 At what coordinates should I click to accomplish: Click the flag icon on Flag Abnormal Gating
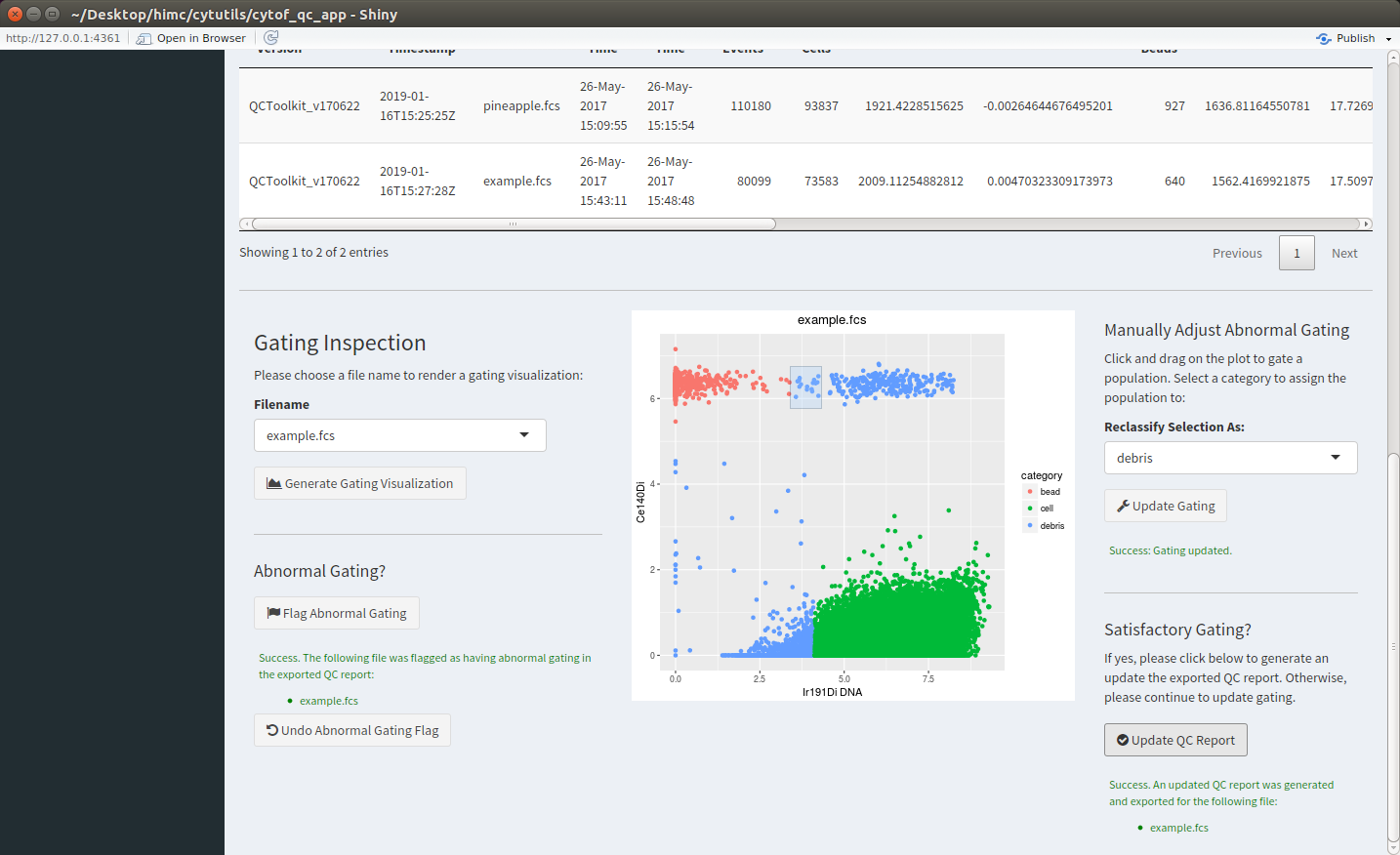273,613
